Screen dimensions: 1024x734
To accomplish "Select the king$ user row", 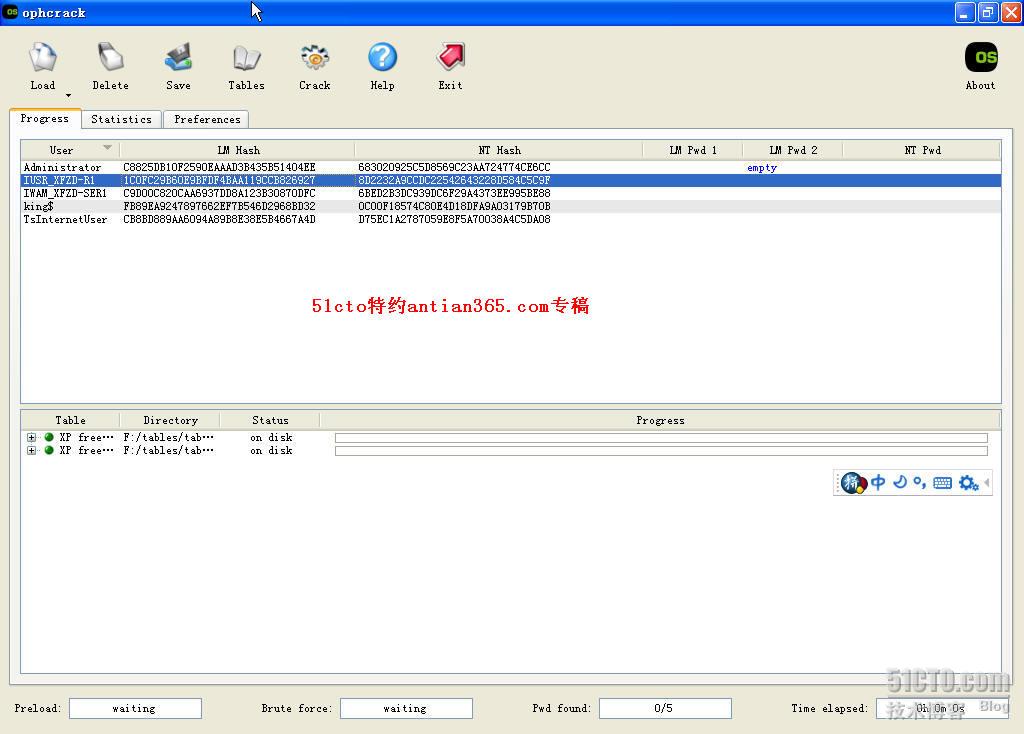I will pyautogui.click(x=511, y=206).
